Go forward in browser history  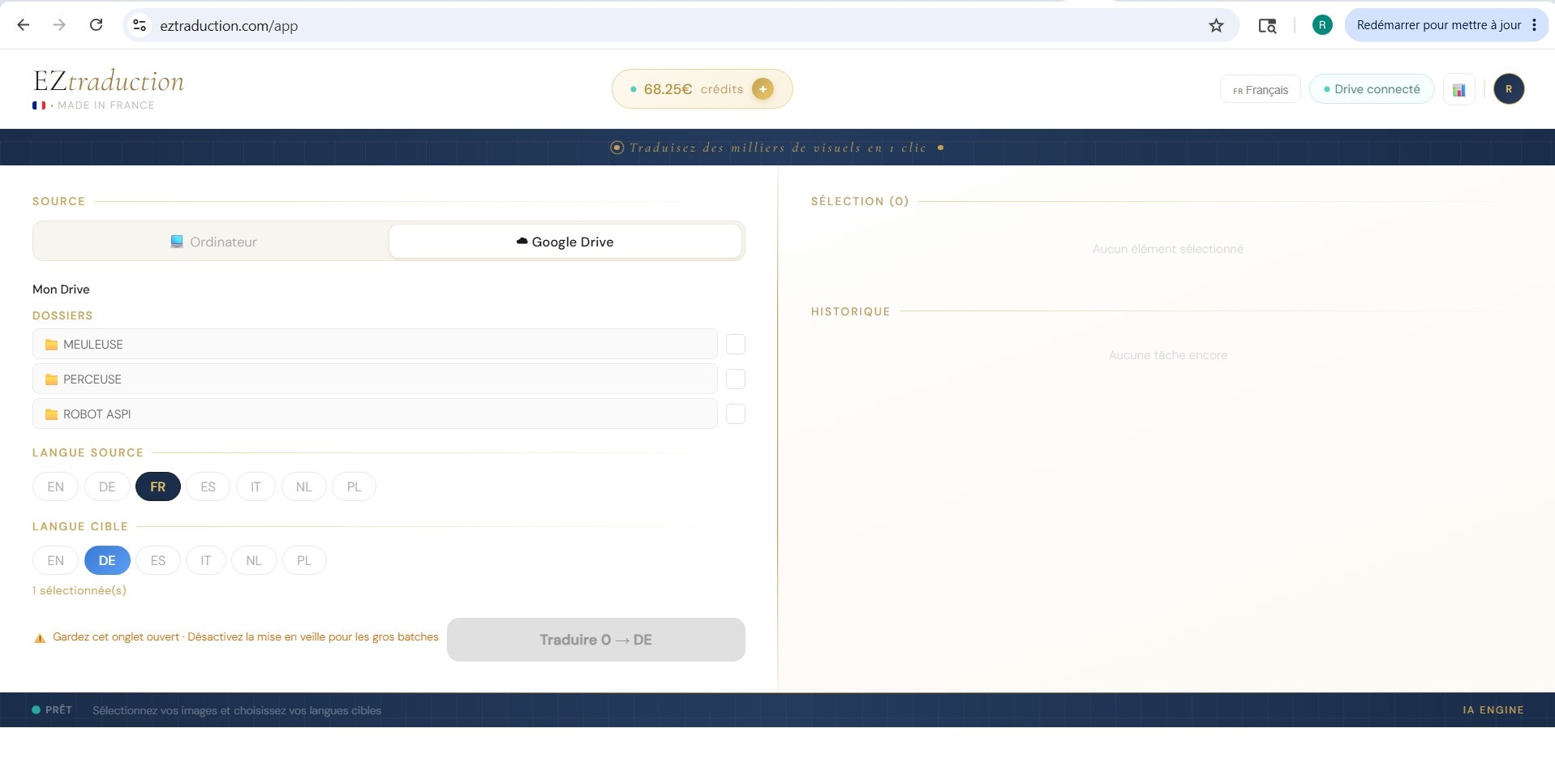[59, 25]
